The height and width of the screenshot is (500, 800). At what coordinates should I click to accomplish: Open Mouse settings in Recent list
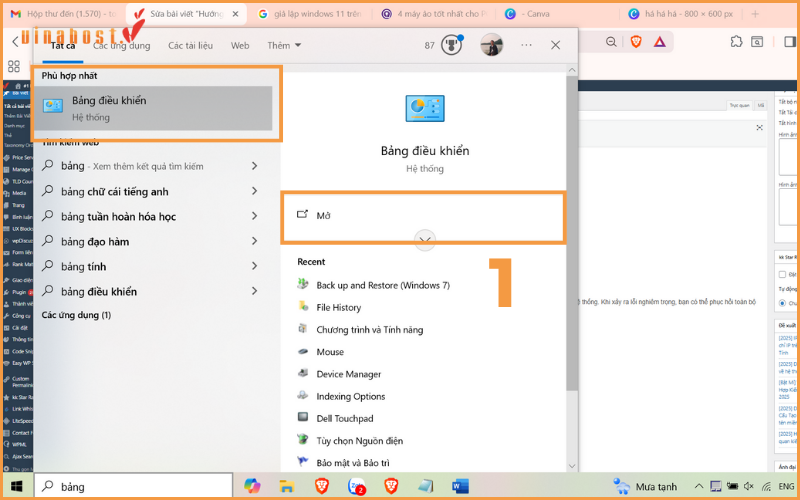329,352
